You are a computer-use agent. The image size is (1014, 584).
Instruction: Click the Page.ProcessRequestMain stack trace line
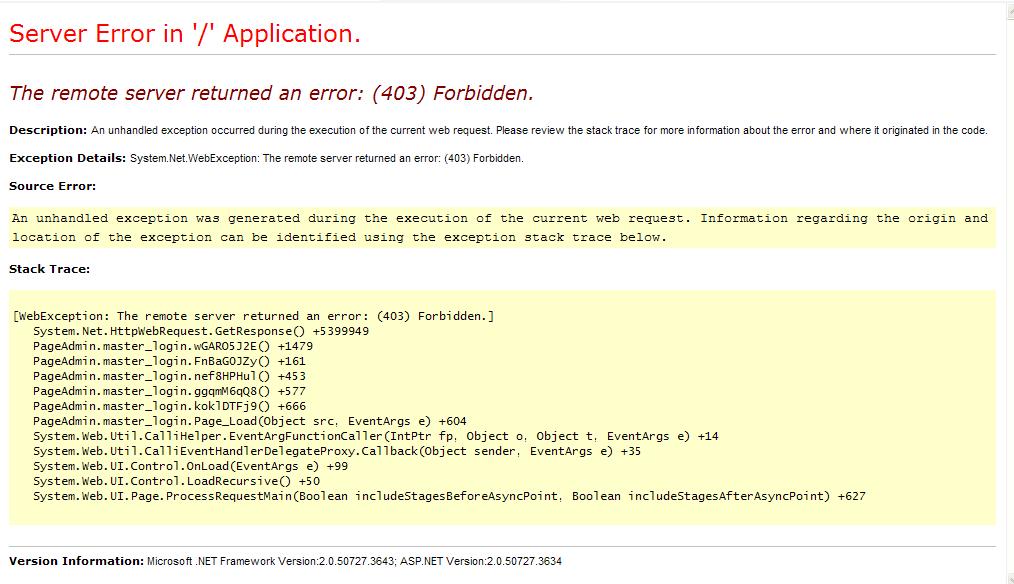[x=449, y=496]
